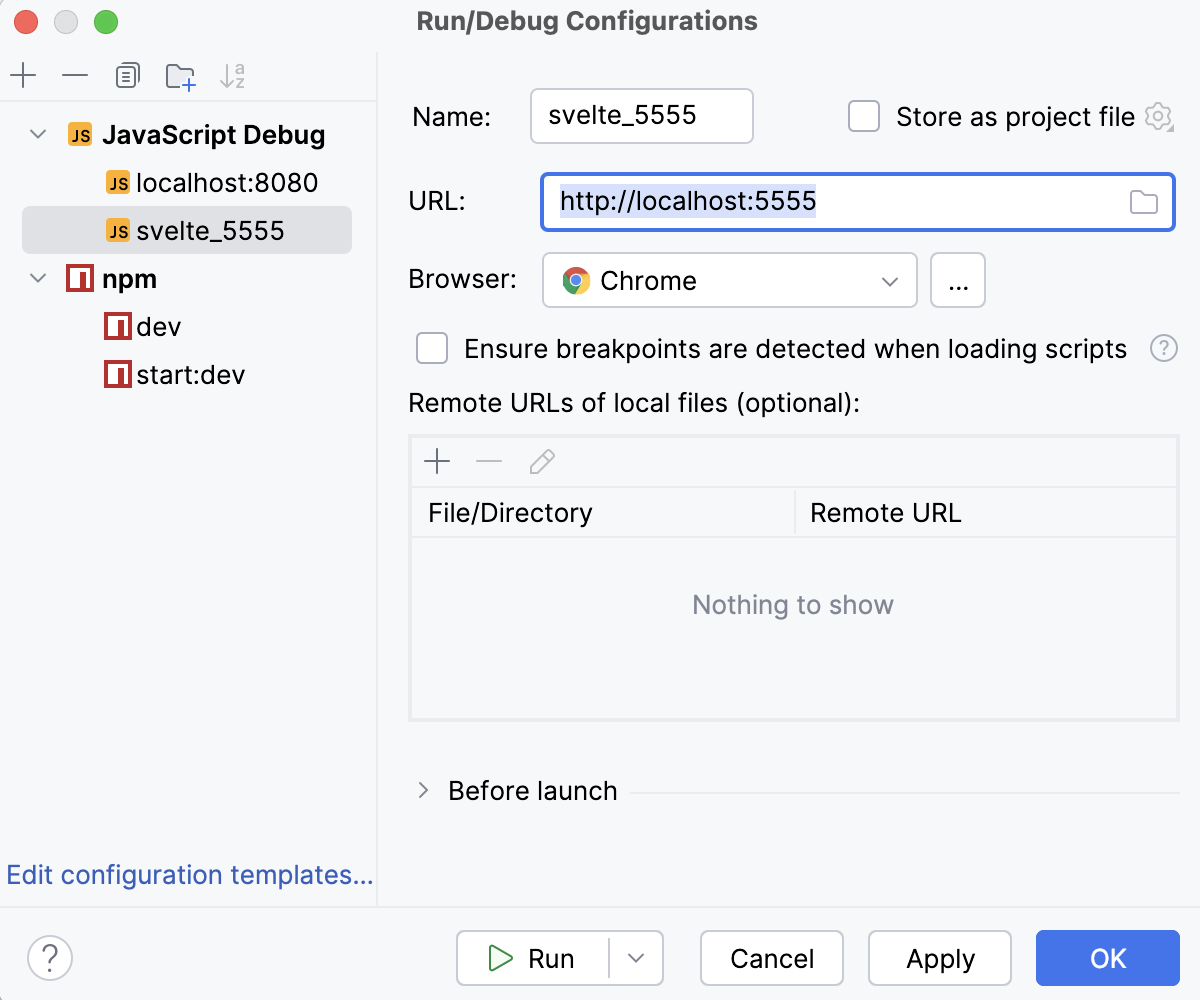Open help for breakpoints detection option
The image size is (1200, 1000).
tap(1163, 348)
